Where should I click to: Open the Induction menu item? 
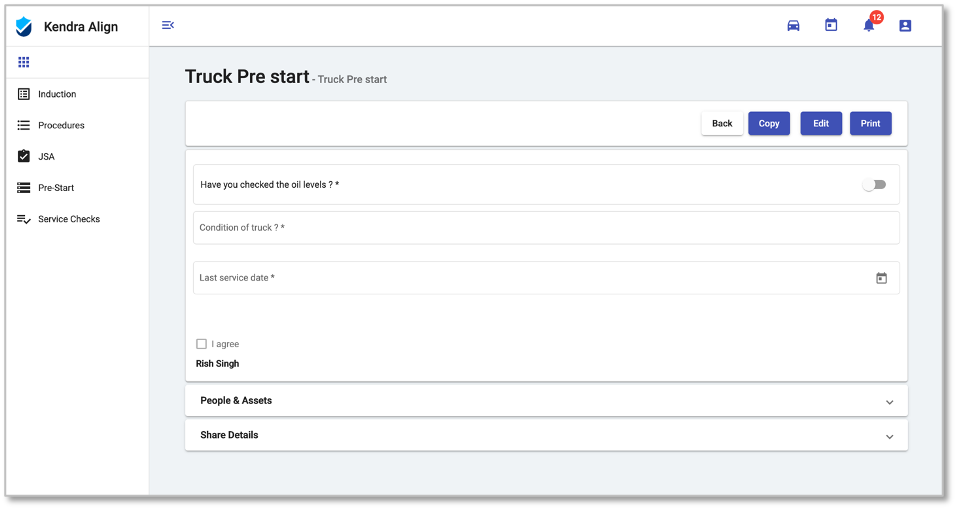[57, 94]
